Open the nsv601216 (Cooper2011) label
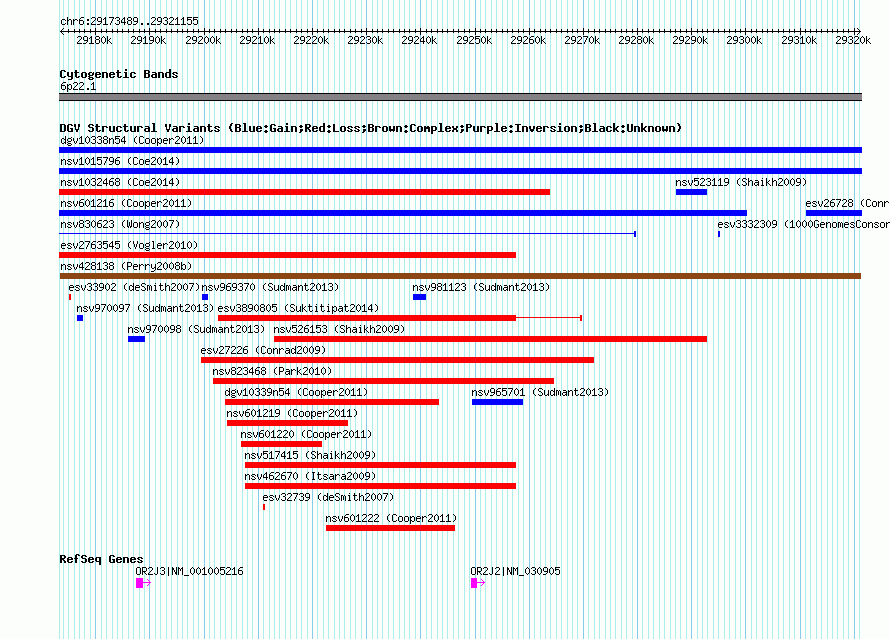The image size is (890, 639). click(126, 203)
